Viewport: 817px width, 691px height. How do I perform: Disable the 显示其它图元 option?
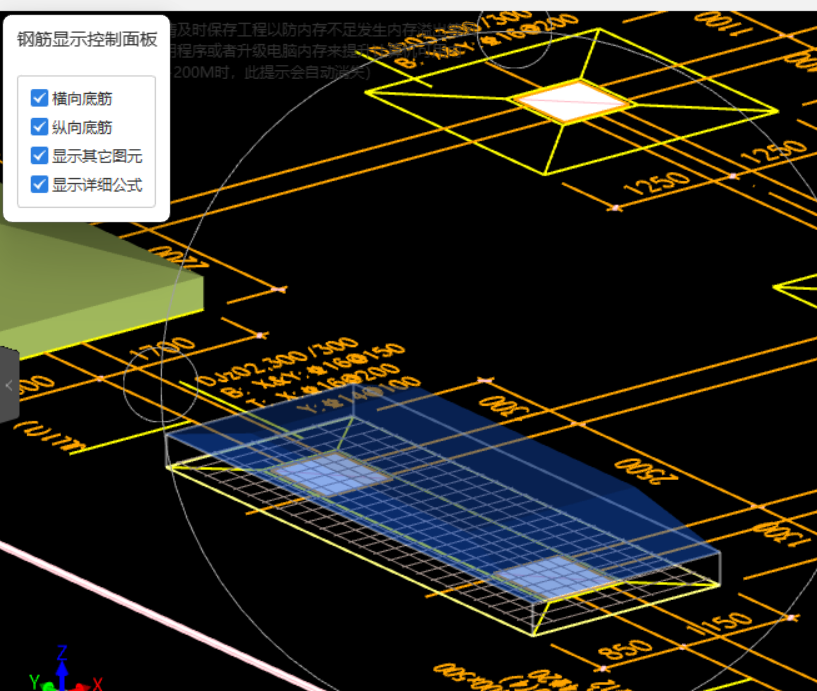coord(40,155)
